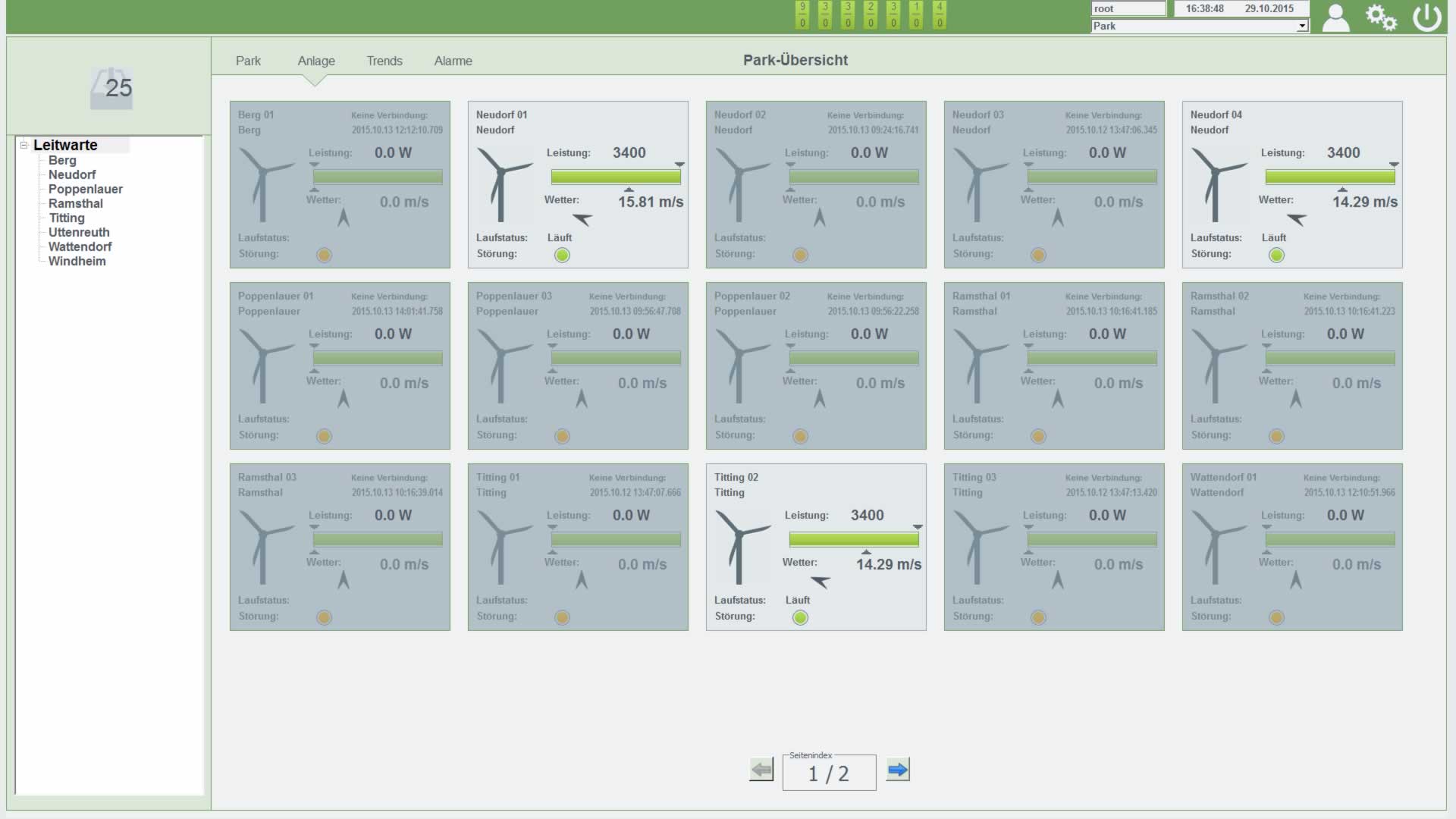Click the Neudorf 02 card title

pos(739,115)
